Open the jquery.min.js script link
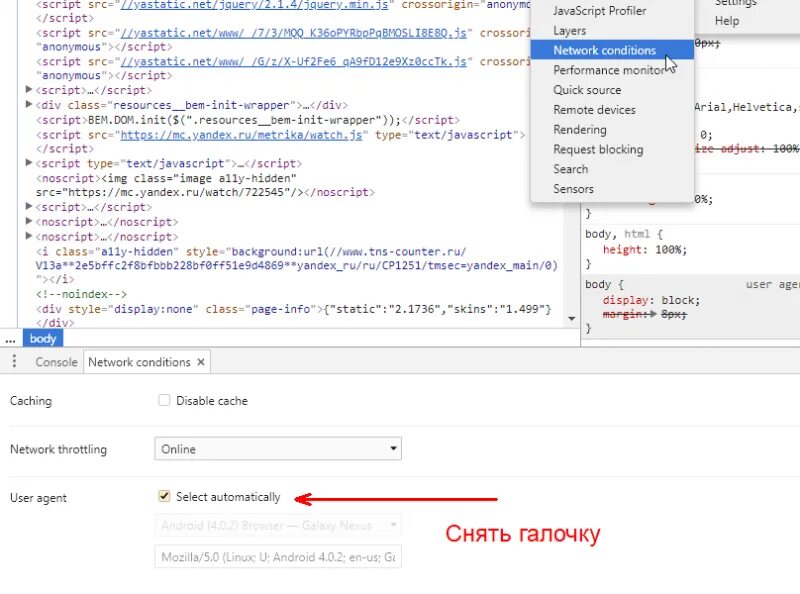Viewport: 800px width, 594px height. [254, 5]
